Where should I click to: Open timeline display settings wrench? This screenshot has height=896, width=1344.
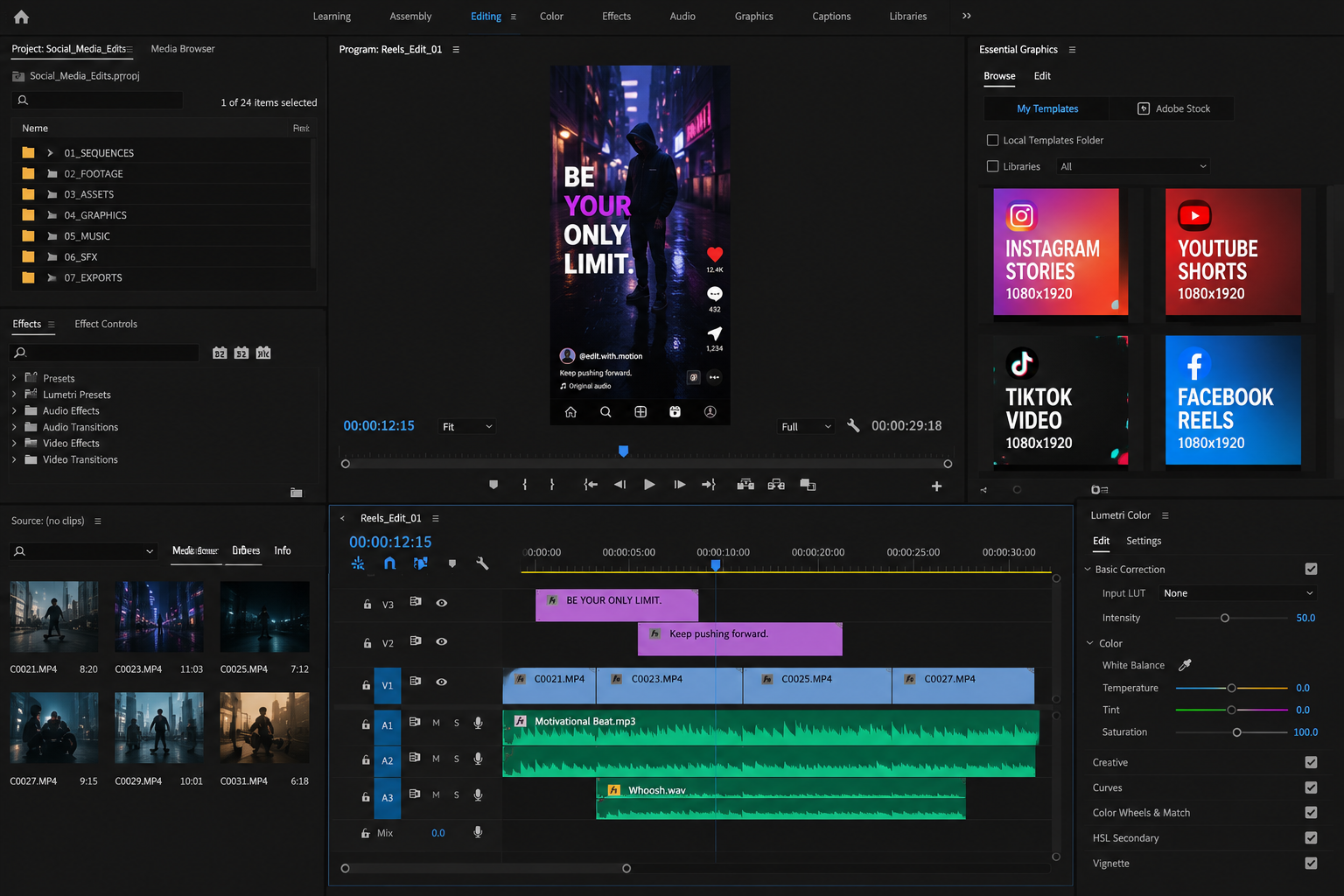click(x=482, y=563)
